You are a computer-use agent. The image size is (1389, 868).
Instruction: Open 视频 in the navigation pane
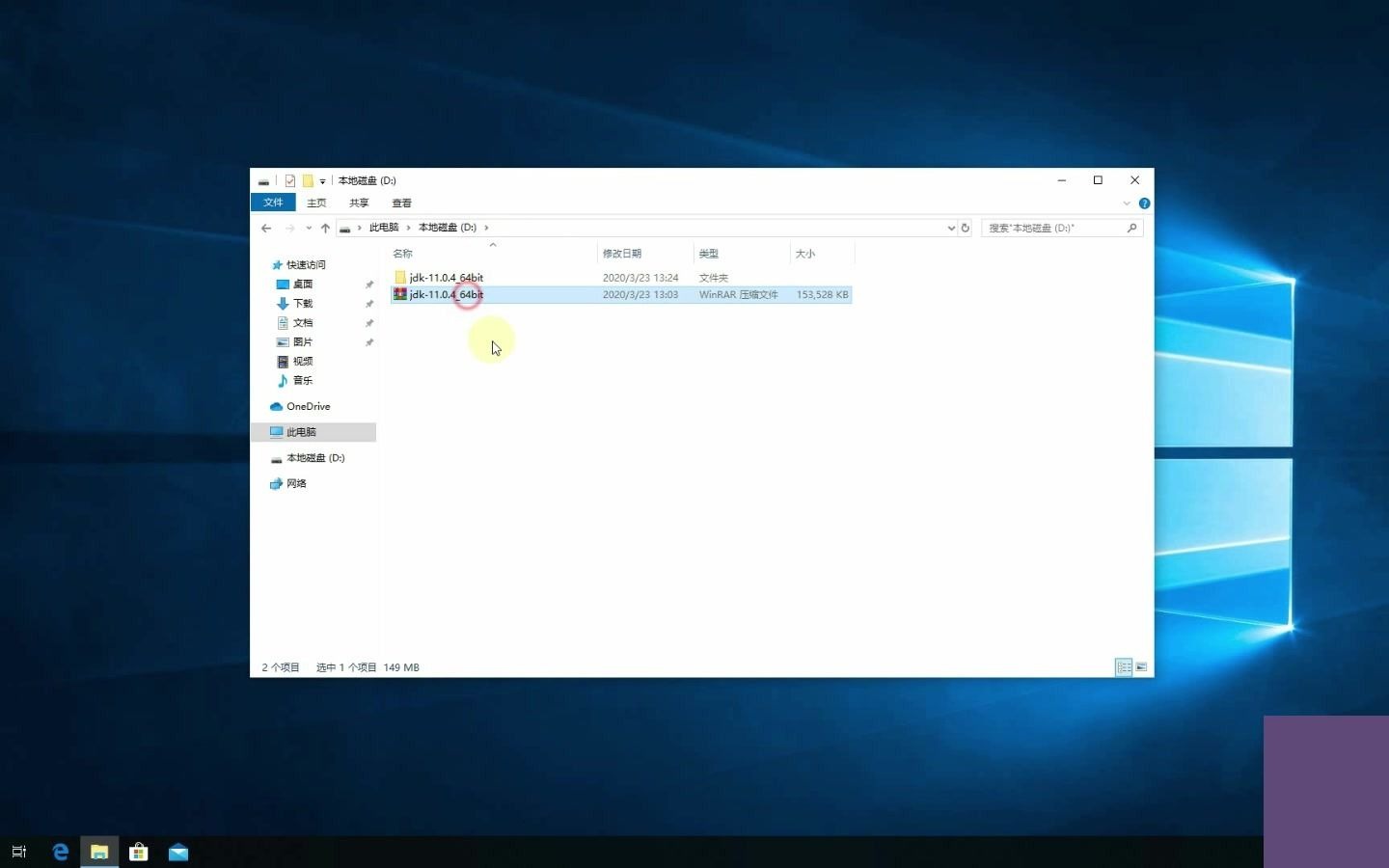303,362
